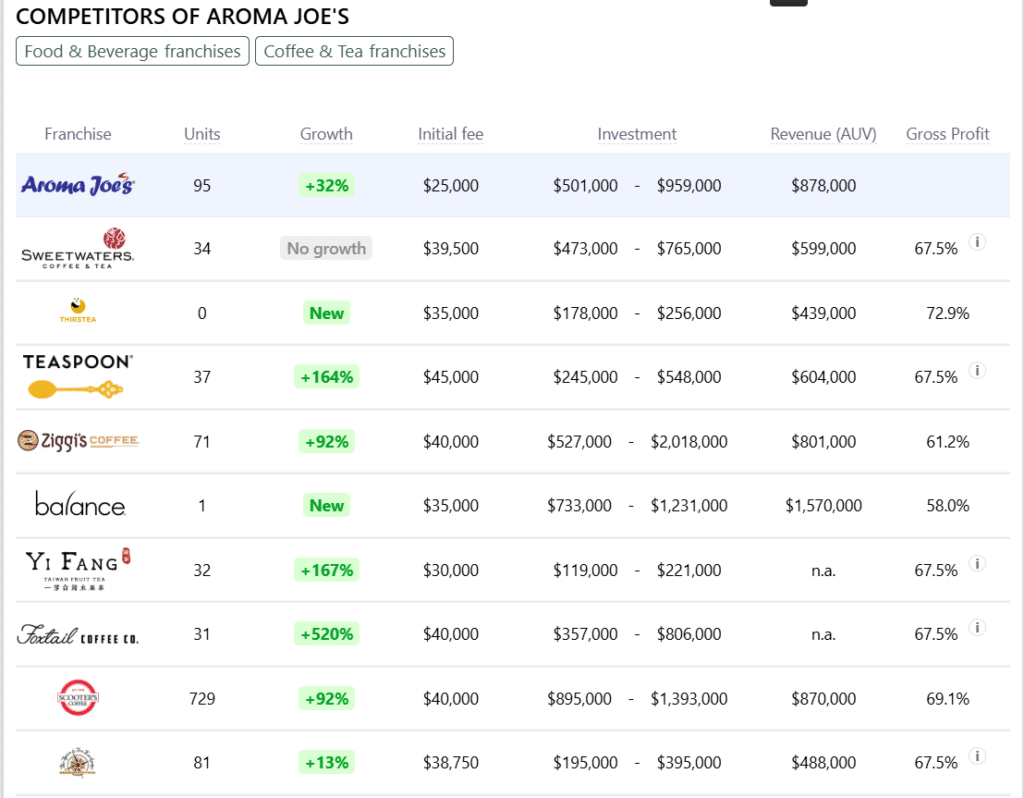
Task: Click the +92% badge in Ziggi's row
Action: [x=327, y=441]
